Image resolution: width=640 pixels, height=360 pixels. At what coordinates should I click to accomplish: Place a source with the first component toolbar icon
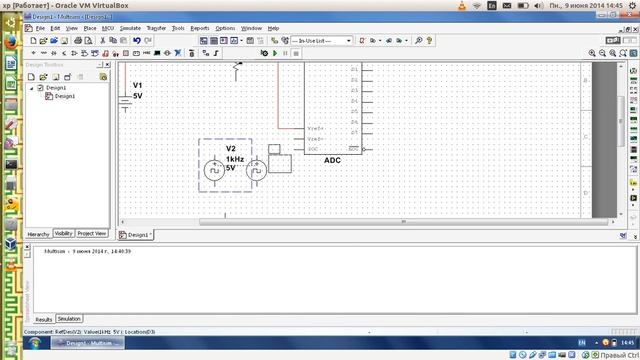click(33, 53)
